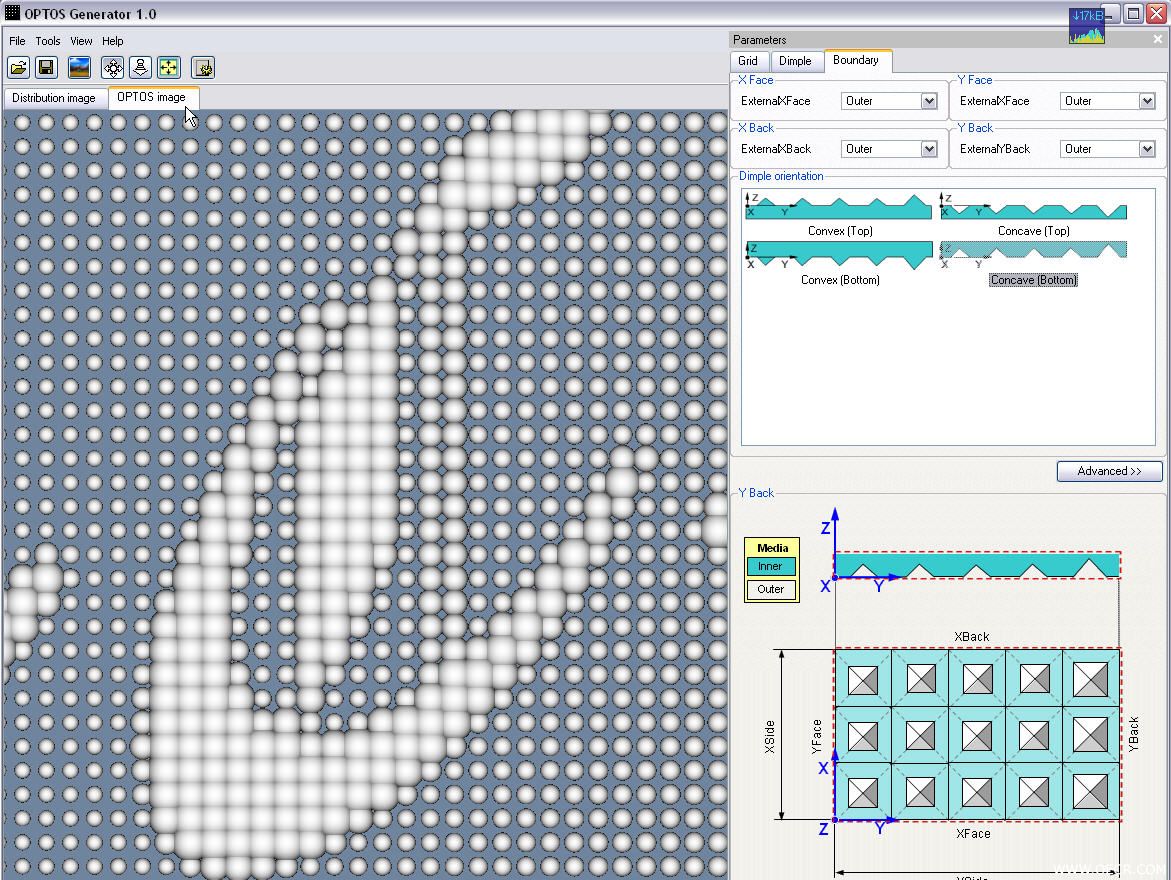
Task: Click the stamp with down arrow icon
Action: pos(140,68)
